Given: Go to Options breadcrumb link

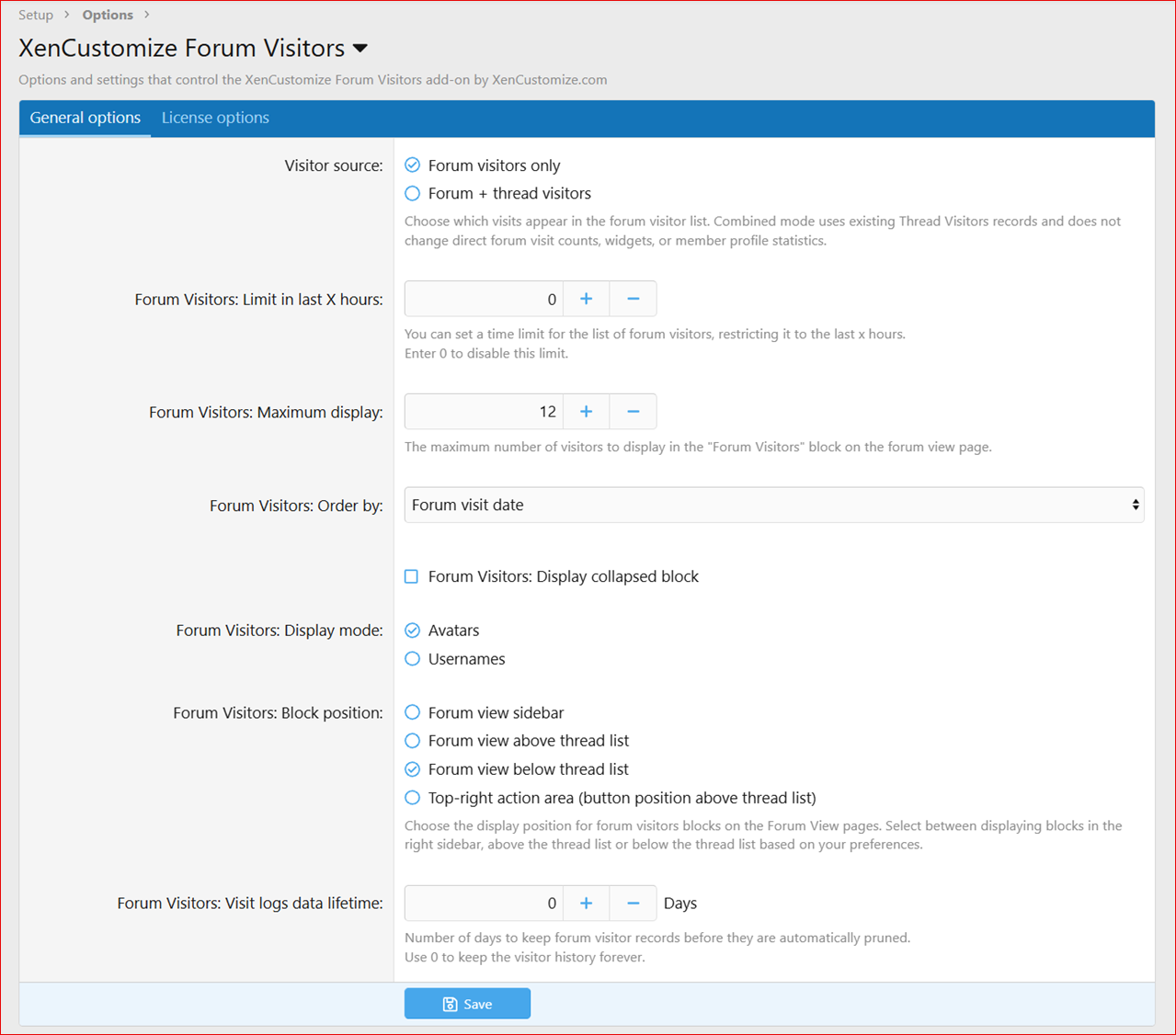Looking at the screenshot, I should (x=108, y=15).
